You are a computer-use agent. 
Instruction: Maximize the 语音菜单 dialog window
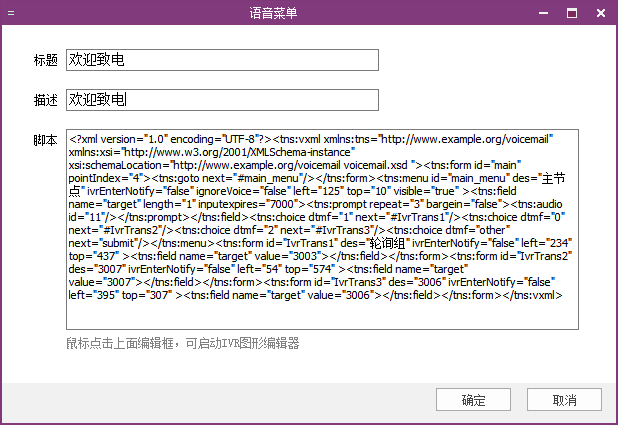[573, 13]
